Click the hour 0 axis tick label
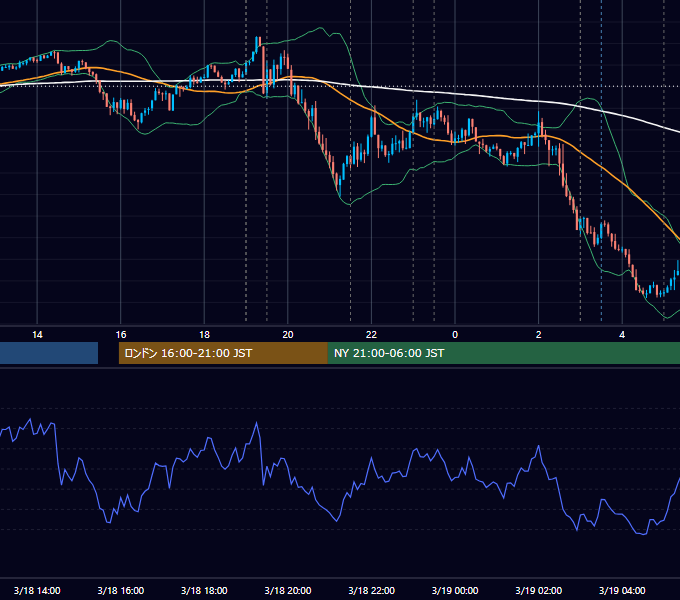This screenshot has width=680, height=600. click(455, 335)
